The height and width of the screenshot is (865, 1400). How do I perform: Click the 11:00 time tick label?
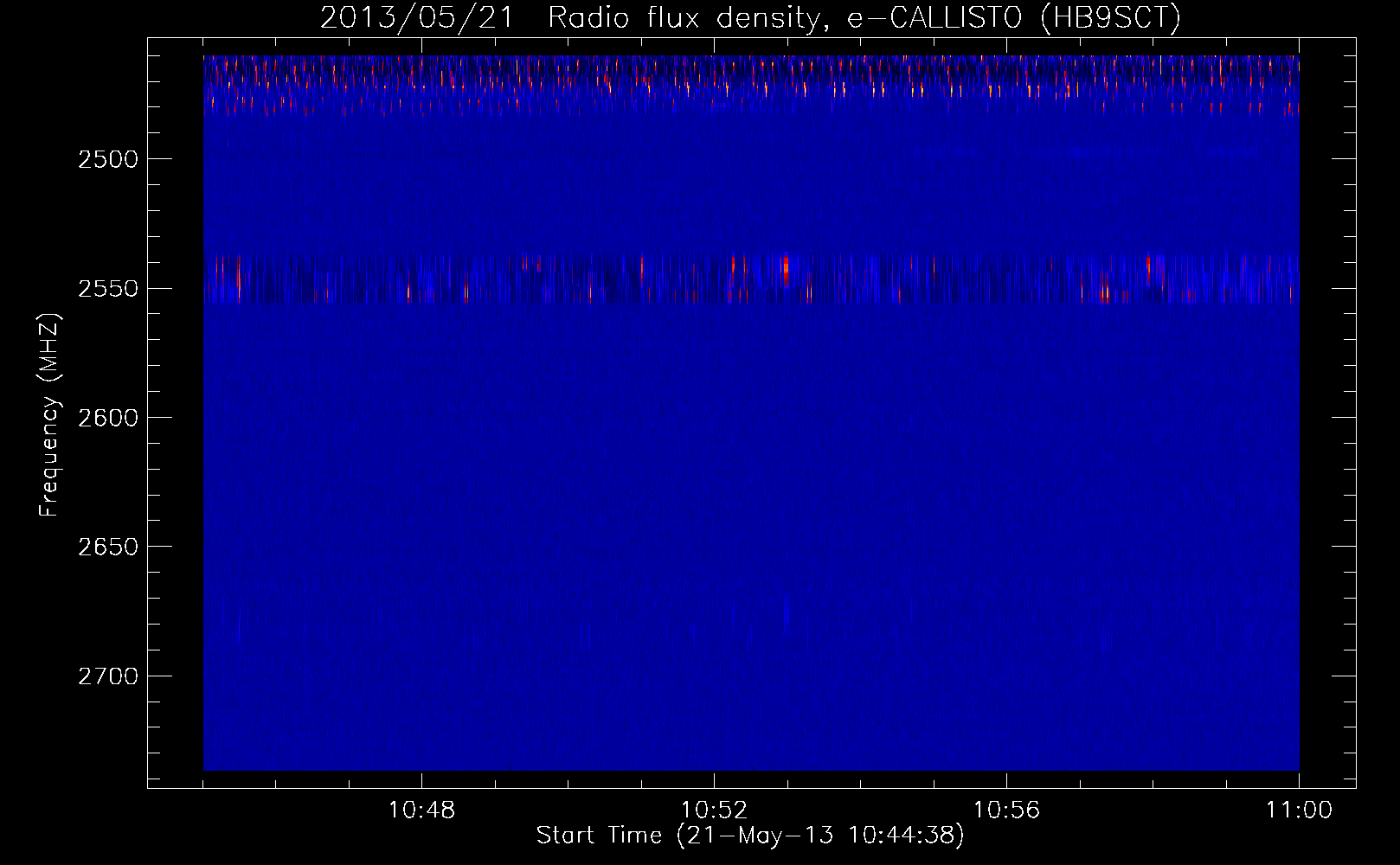tap(1299, 811)
